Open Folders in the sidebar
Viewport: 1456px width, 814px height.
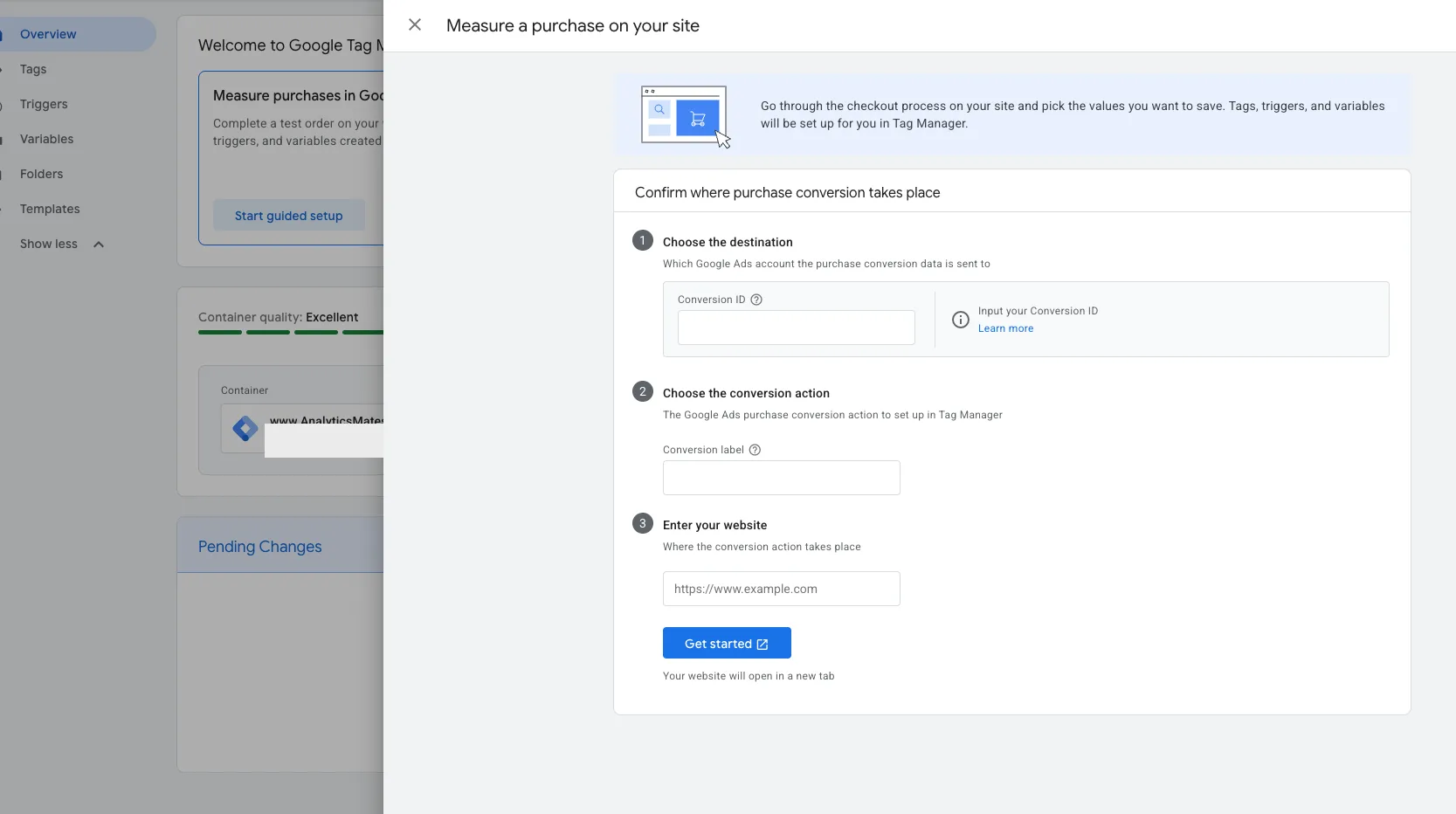click(x=41, y=174)
